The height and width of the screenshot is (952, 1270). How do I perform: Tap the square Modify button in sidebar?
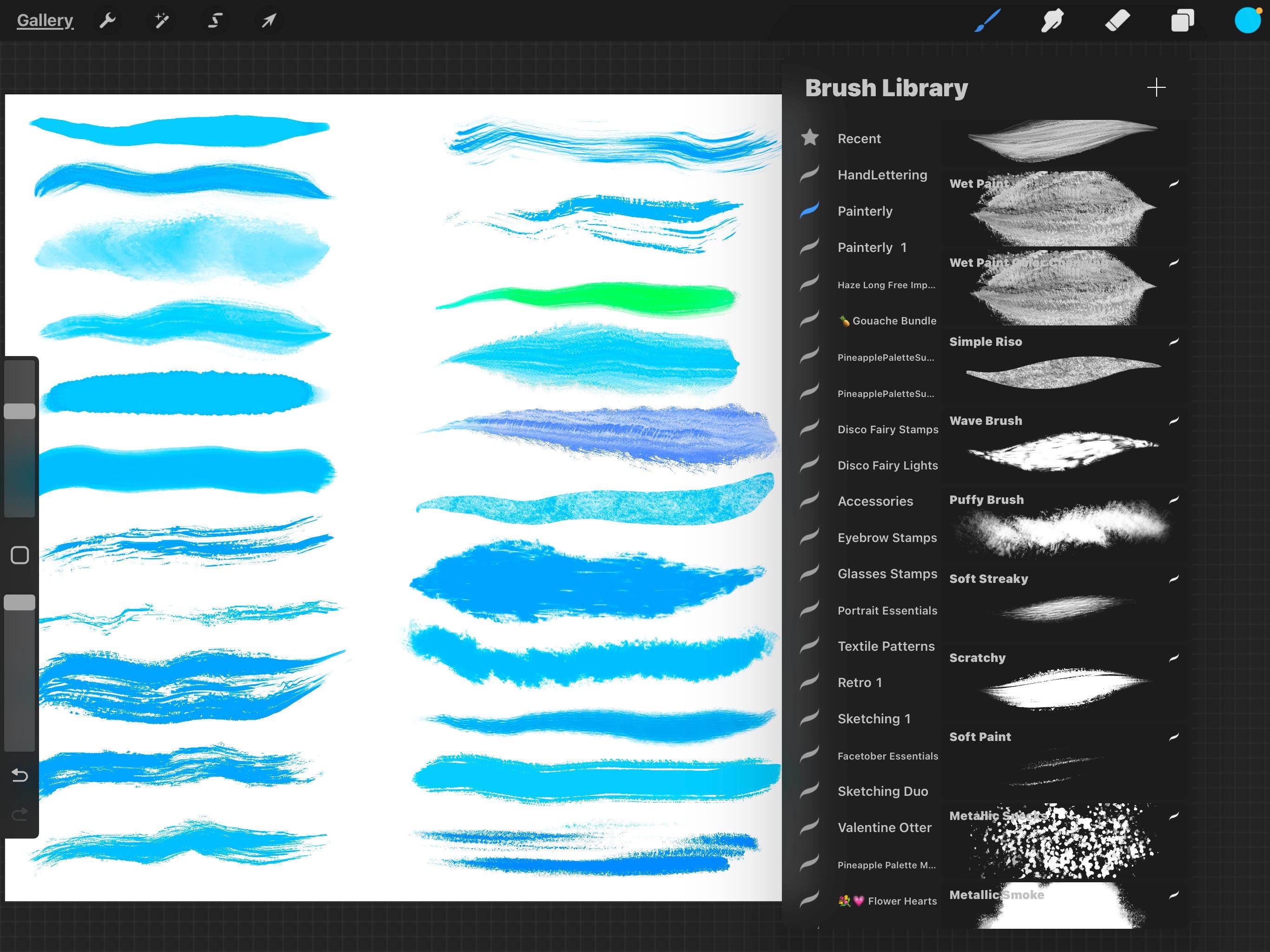(x=20, y=555)
